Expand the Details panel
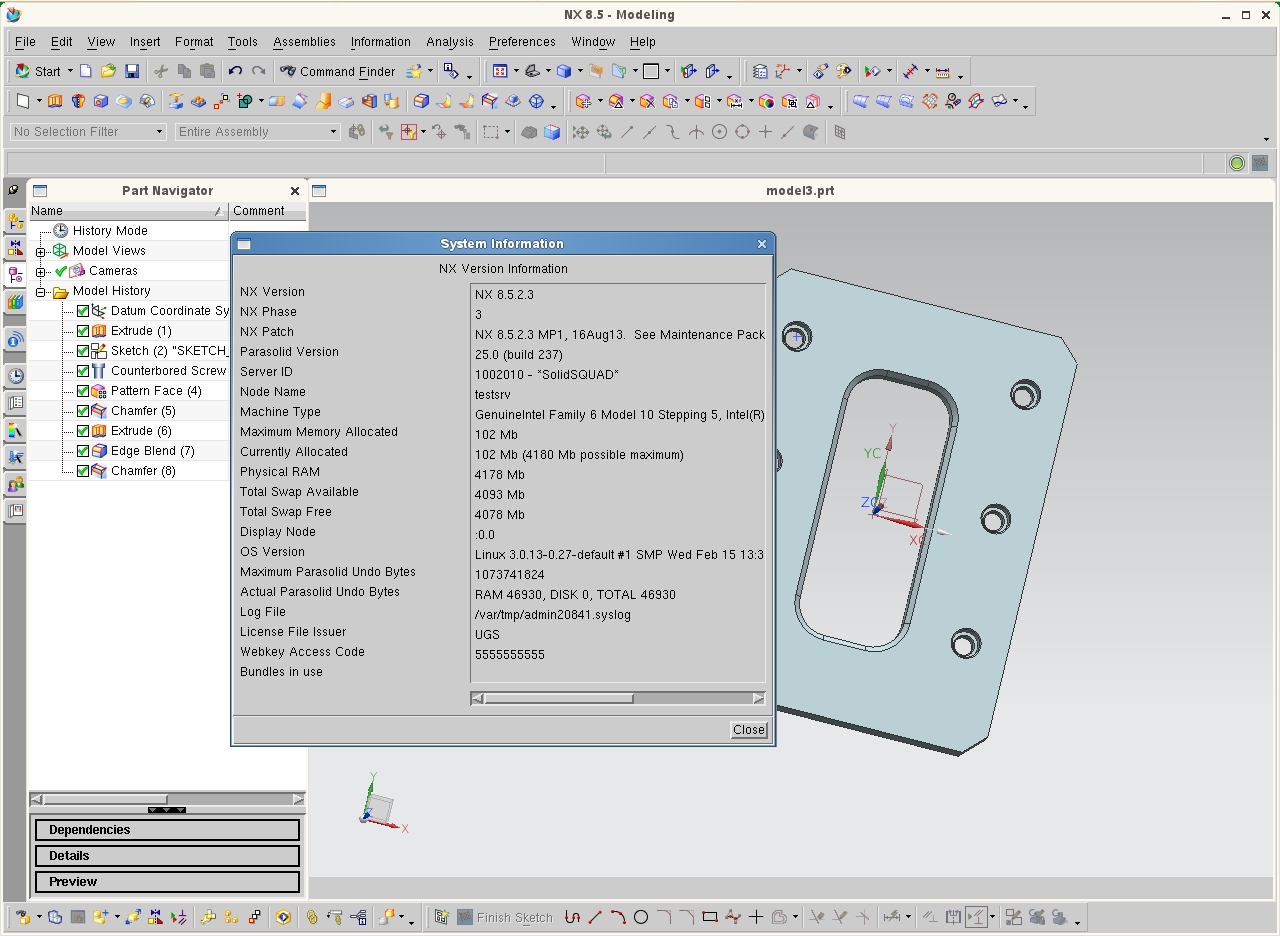Screen dimensions: 1280x936 (167, 856)
